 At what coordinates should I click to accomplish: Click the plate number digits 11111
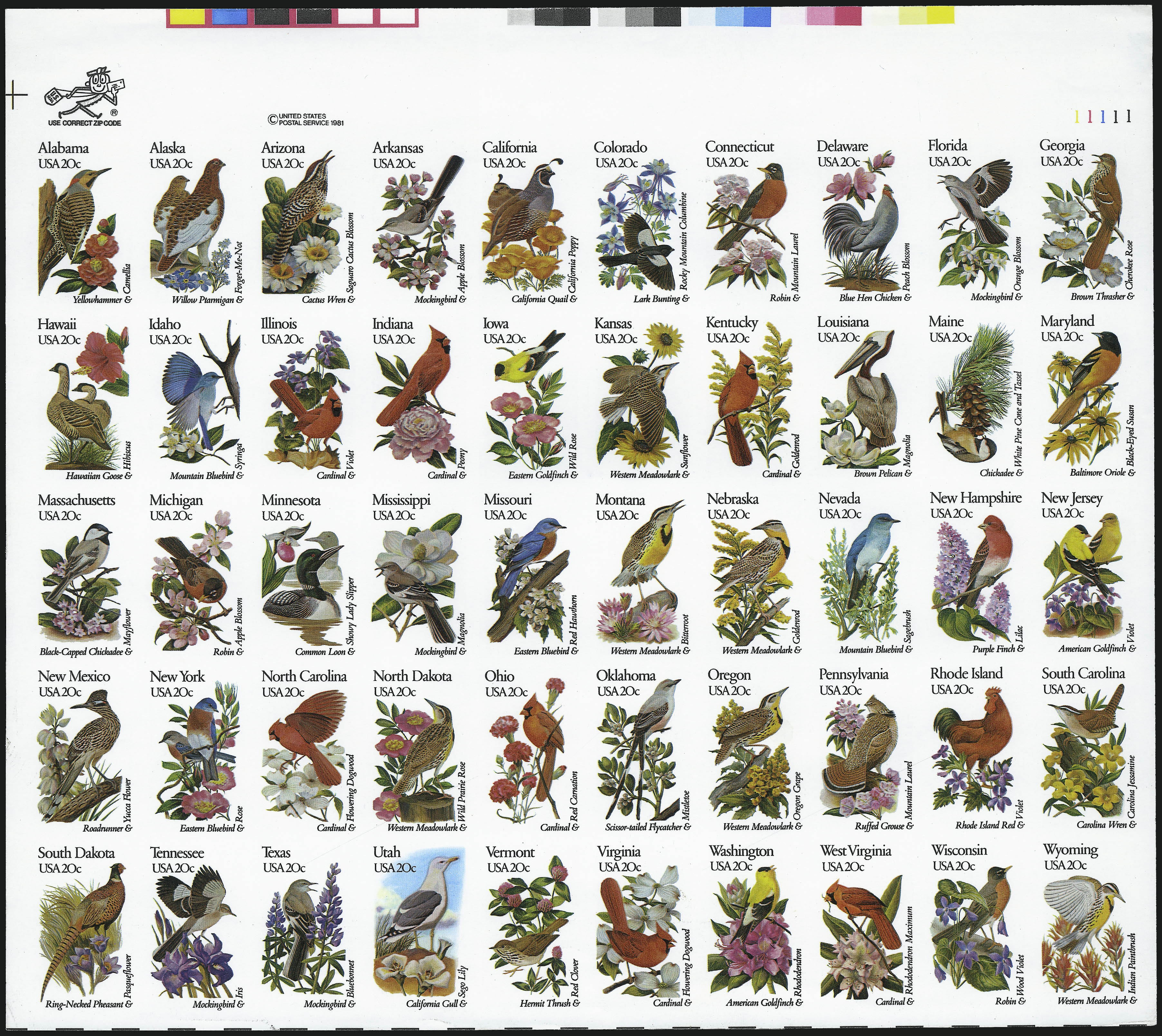tap(1103, 117)
